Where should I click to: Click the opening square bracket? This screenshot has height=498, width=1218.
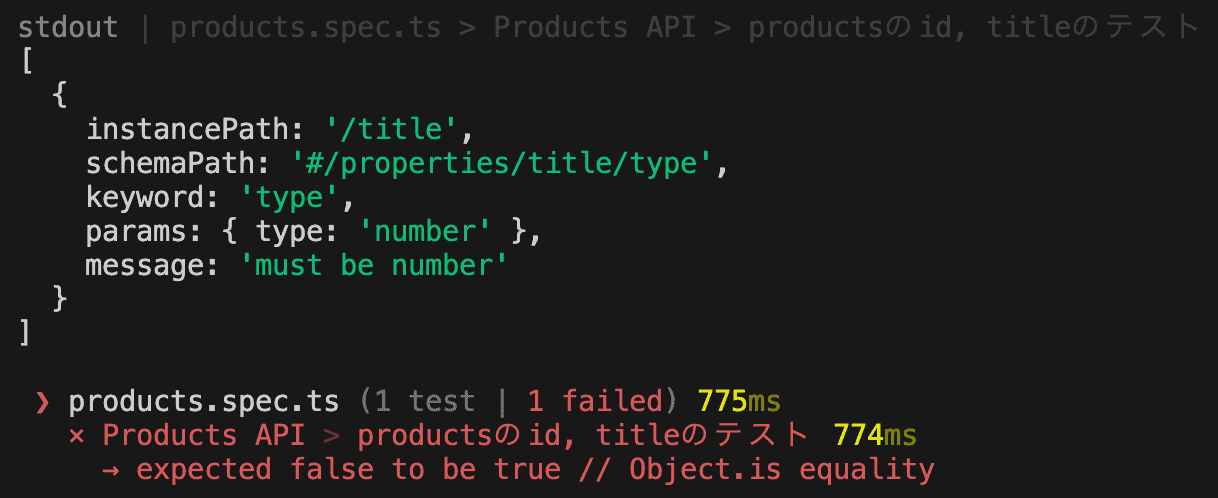[x=25, y=62]
